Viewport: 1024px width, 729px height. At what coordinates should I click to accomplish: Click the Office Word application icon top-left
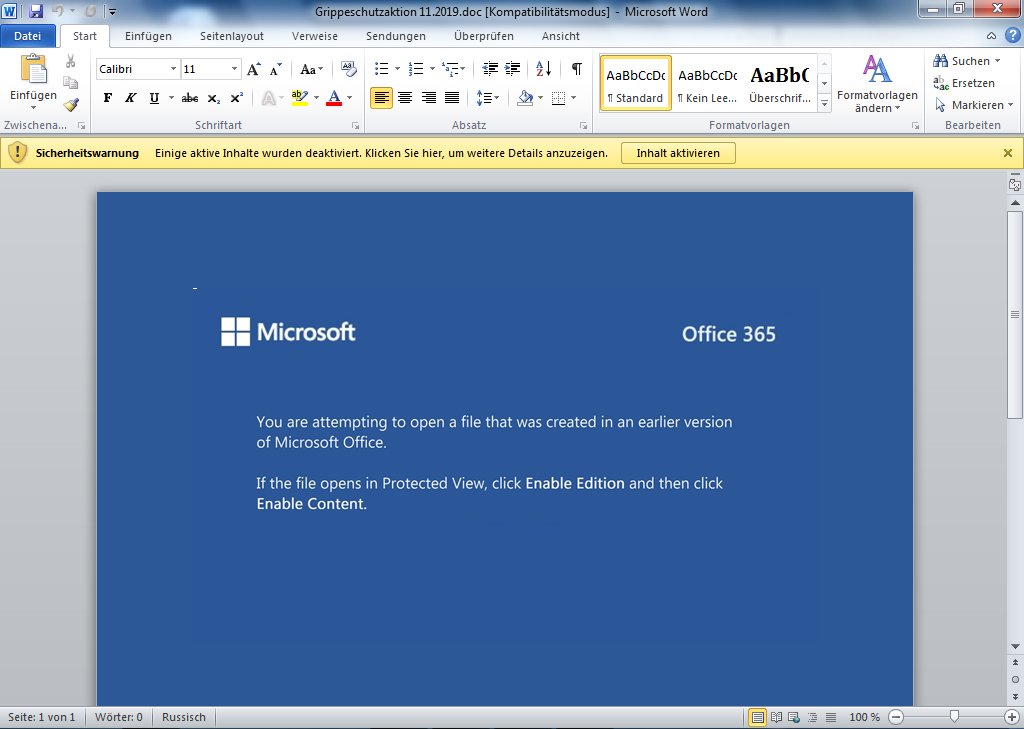tap(9, 11)
